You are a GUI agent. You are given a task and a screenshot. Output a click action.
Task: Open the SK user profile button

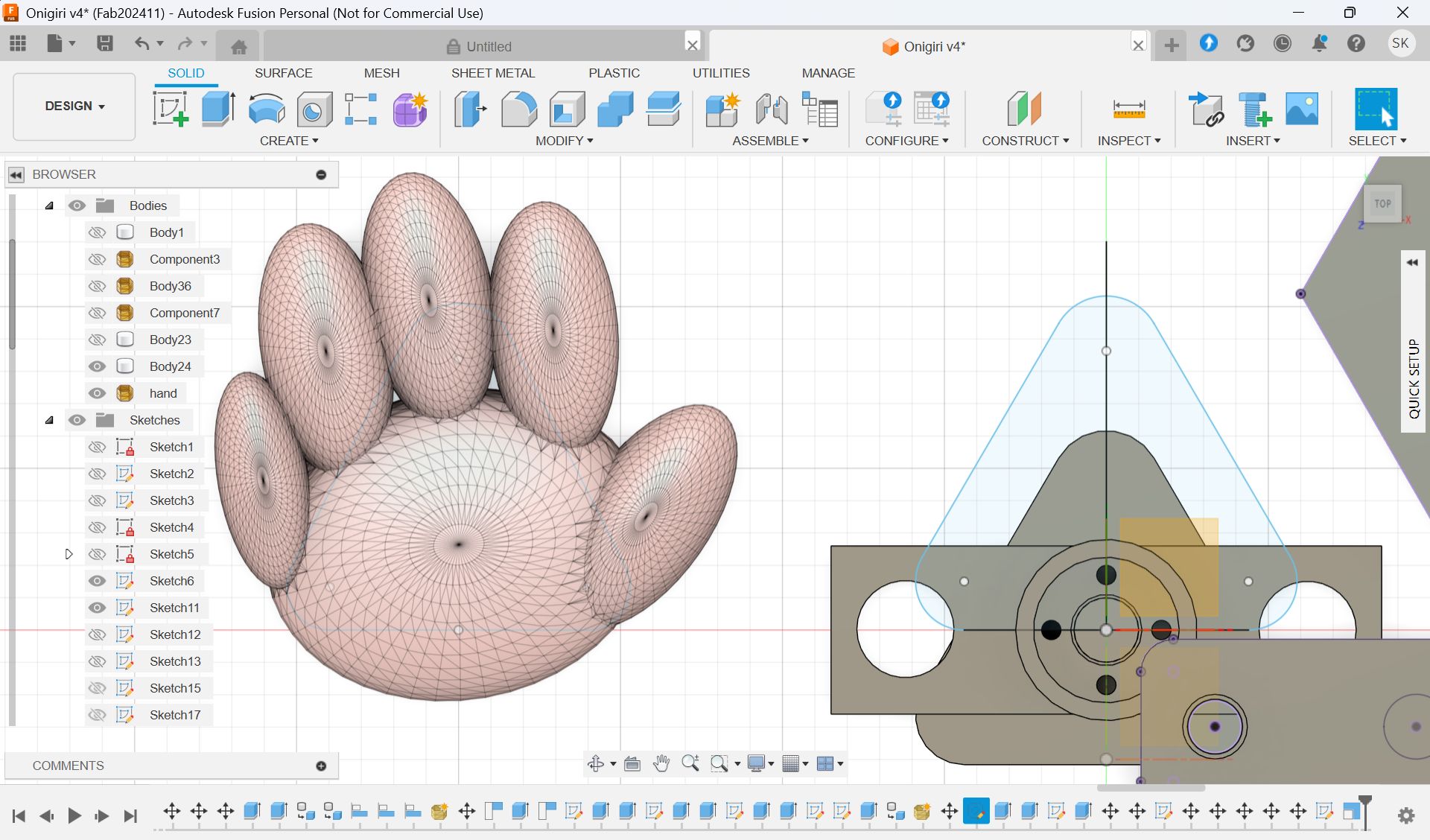point(1400,43)
